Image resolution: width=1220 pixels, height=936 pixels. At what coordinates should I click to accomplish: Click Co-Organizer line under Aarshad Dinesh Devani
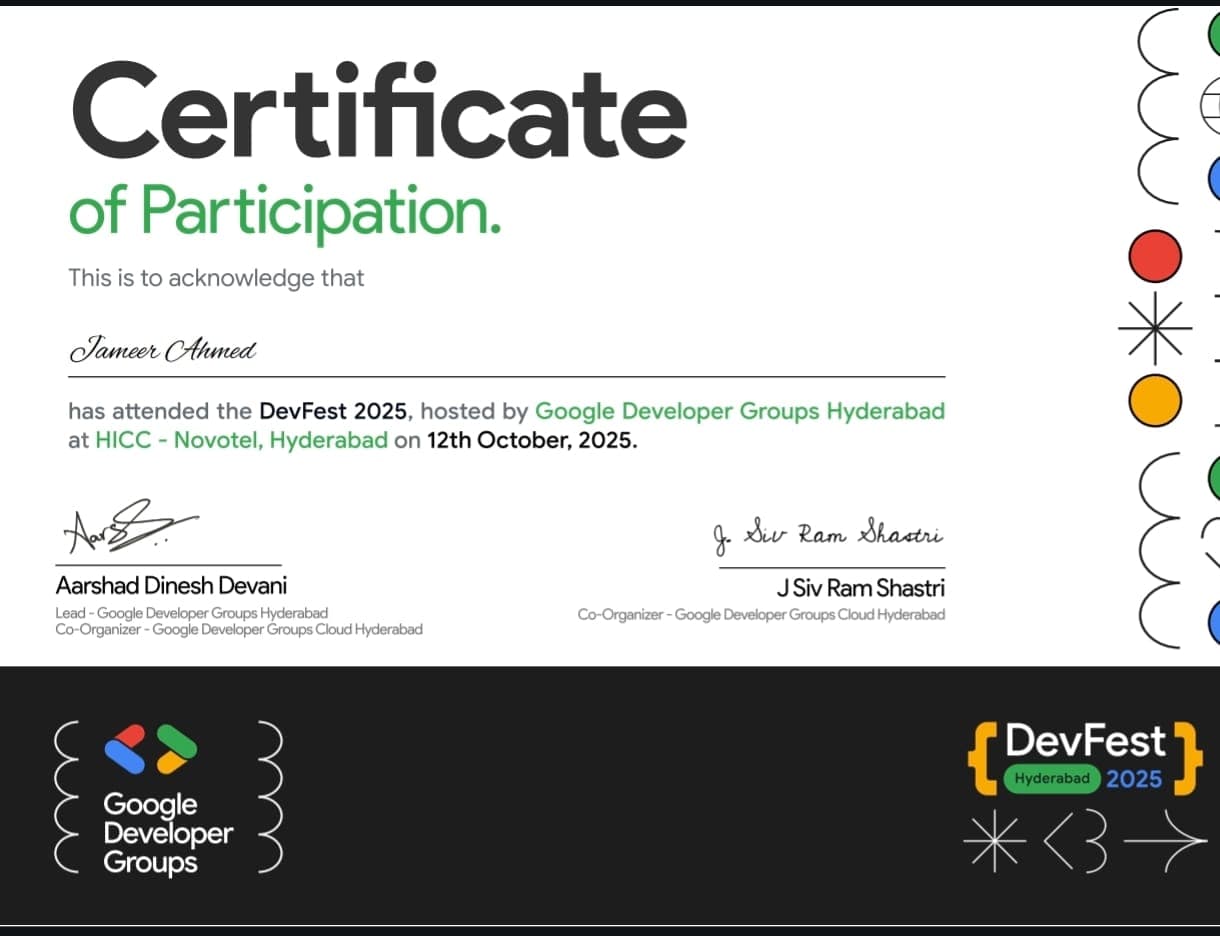[x=239, y=630]
